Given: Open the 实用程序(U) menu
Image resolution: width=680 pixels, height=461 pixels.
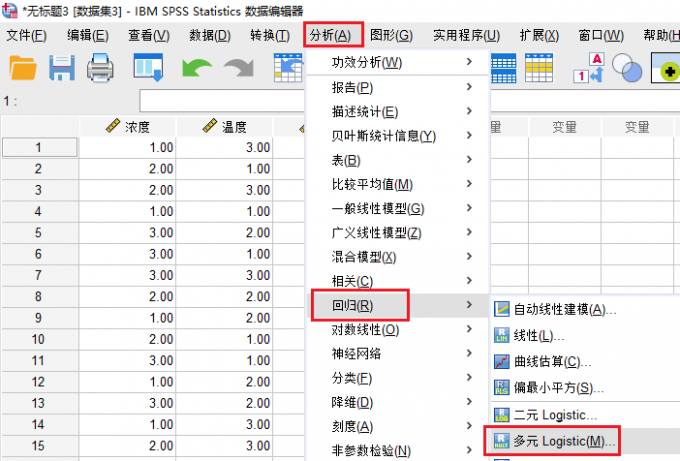Looking at the screenshot, I should [466, 35].
